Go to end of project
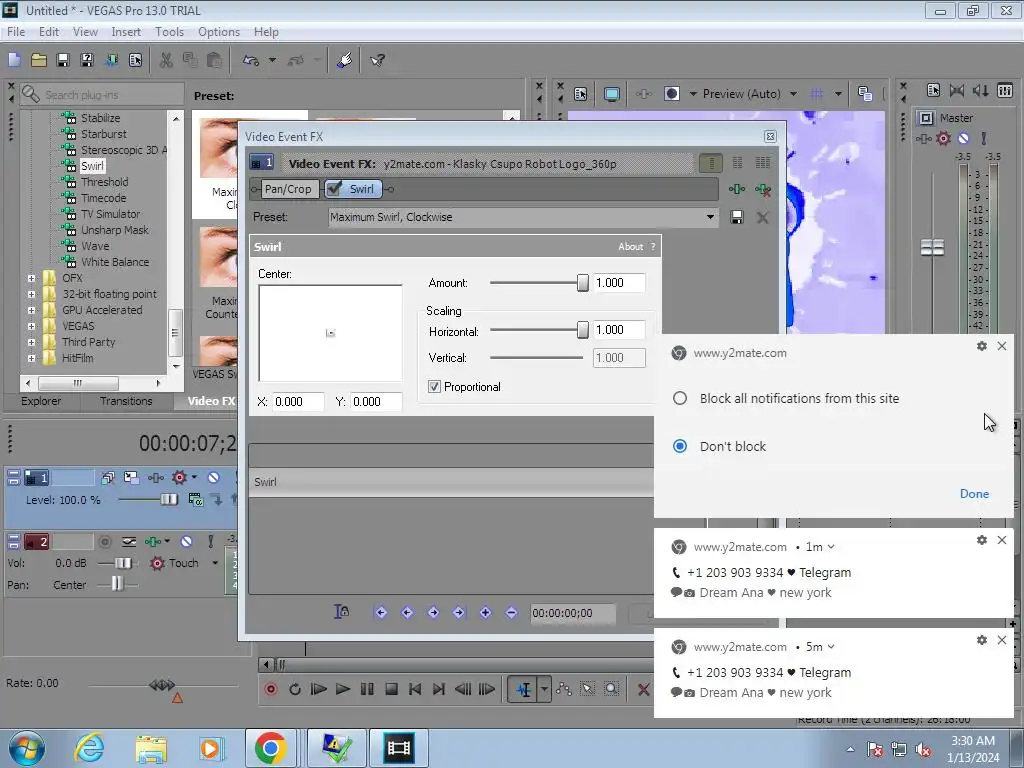1024x768 pixels. point(439,689)
